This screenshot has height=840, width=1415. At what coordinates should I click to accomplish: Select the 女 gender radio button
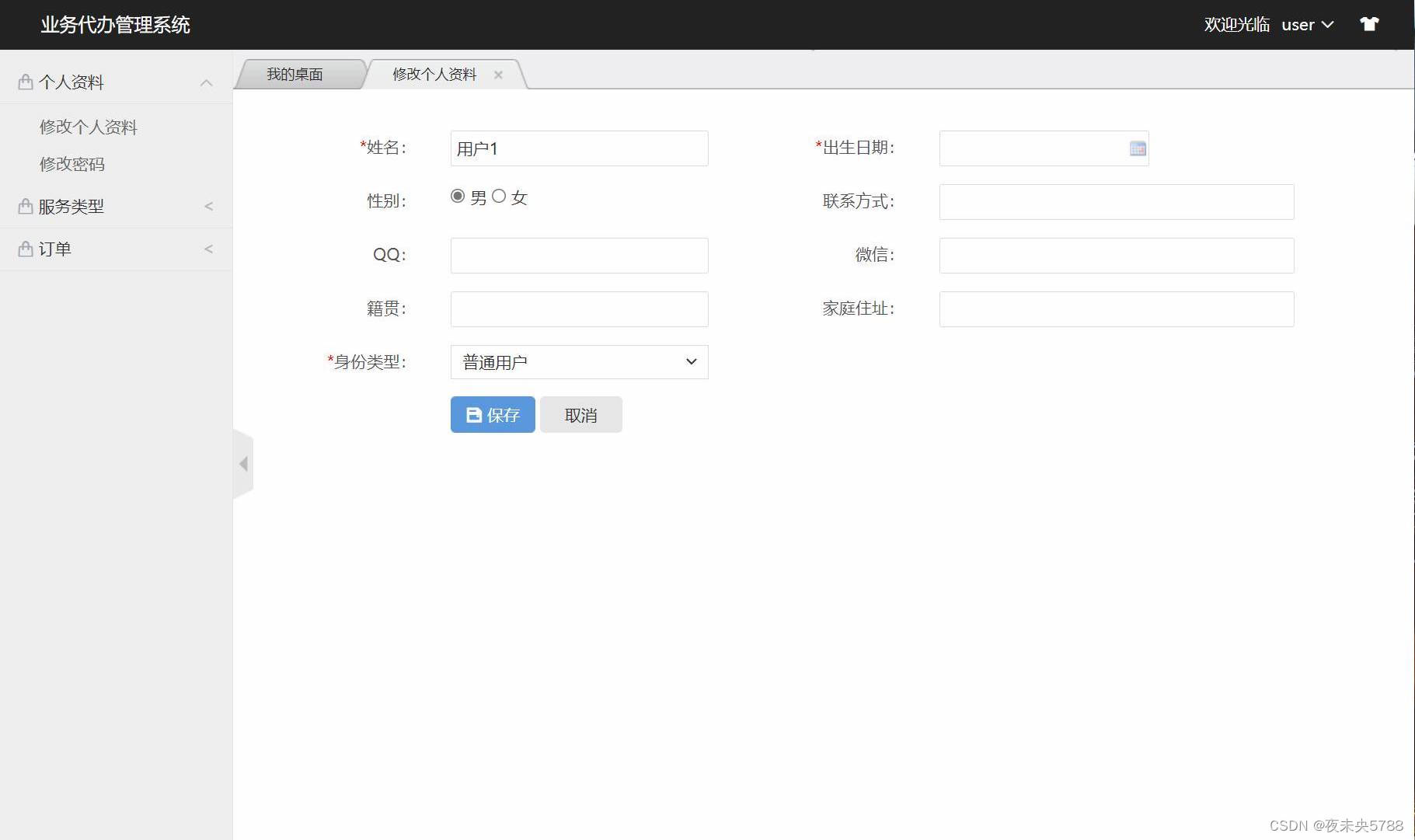[x=499, y=196]
